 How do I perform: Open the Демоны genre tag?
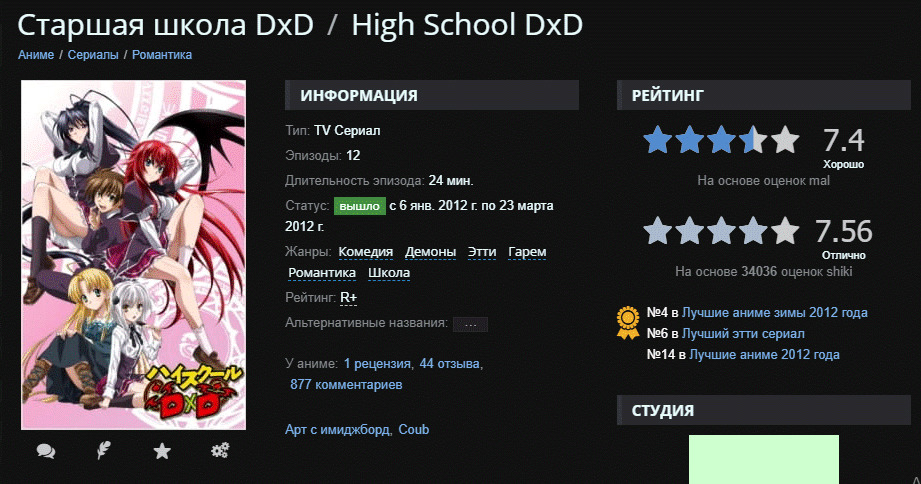tap(431, 252)
